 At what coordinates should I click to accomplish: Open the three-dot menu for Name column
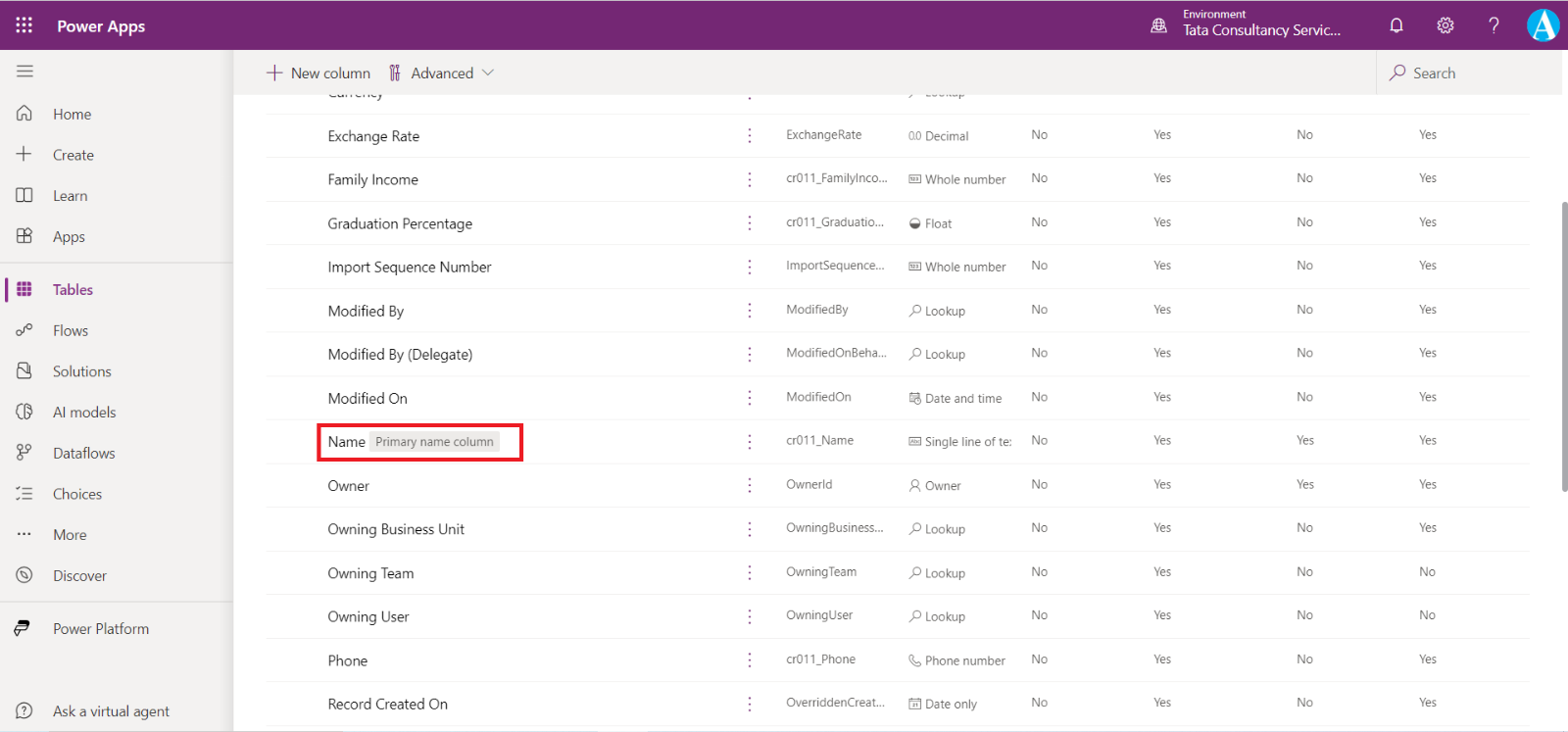point(750,442)
